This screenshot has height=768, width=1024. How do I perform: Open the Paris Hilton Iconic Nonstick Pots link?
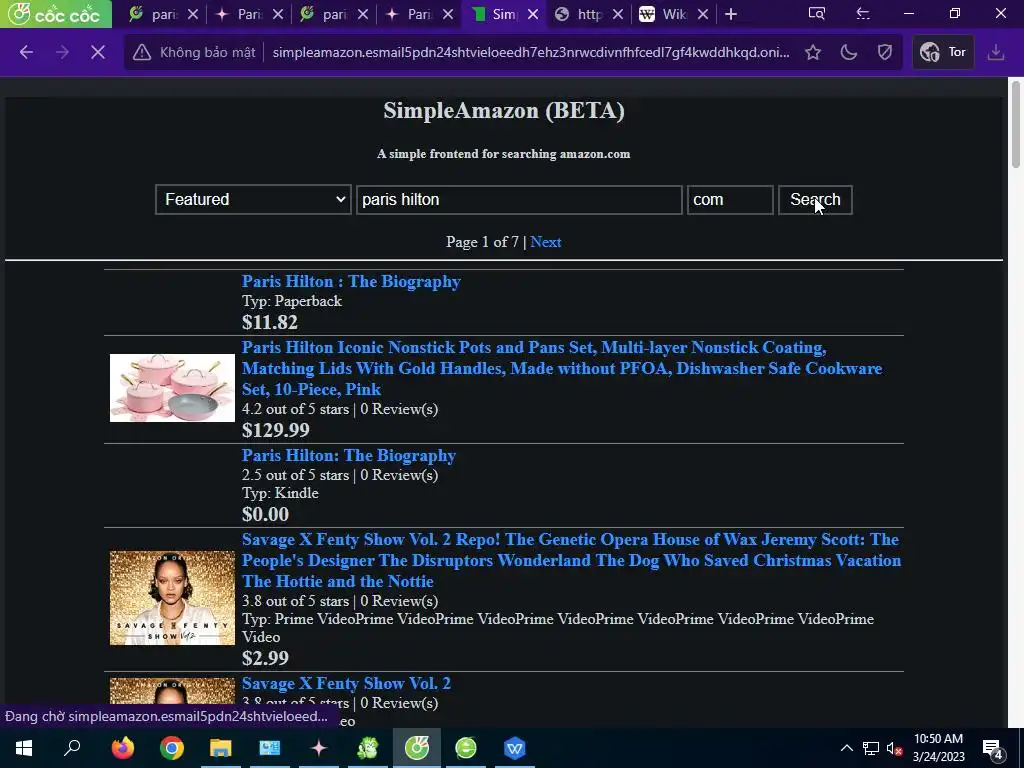click(x=562, y=368)
